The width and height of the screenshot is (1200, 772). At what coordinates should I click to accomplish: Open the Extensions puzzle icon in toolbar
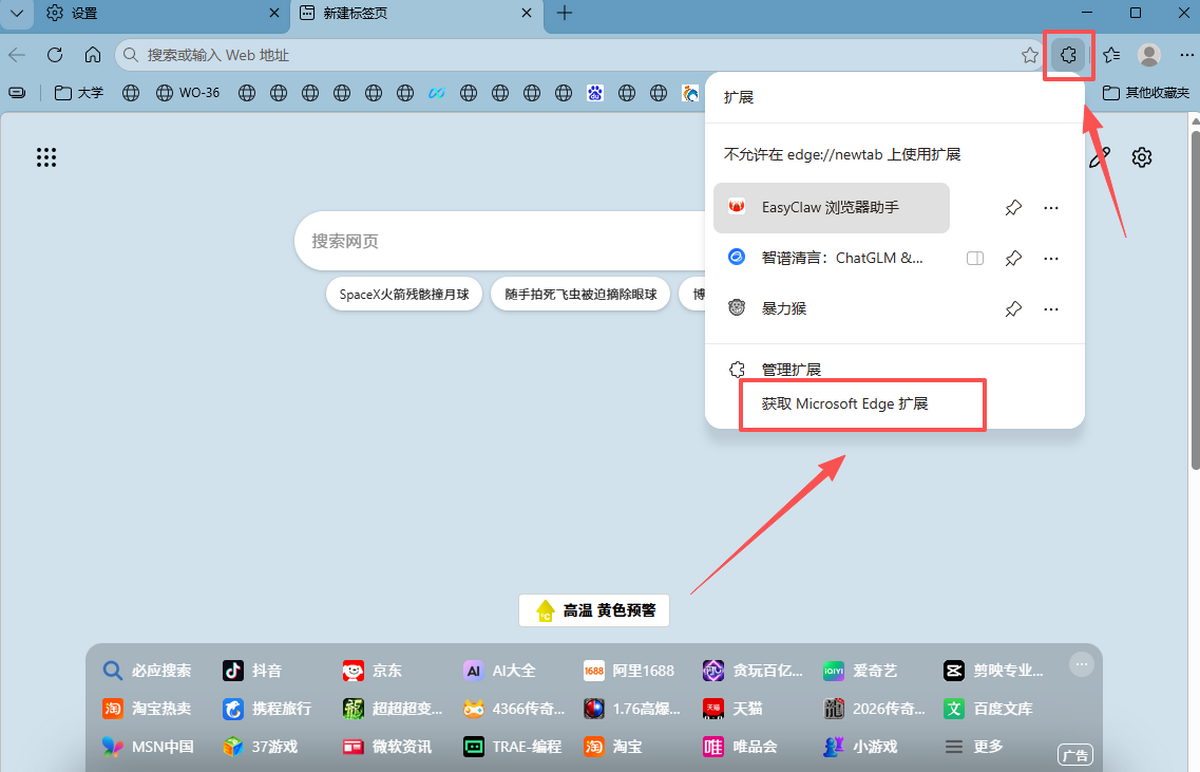pos(1068,55)
